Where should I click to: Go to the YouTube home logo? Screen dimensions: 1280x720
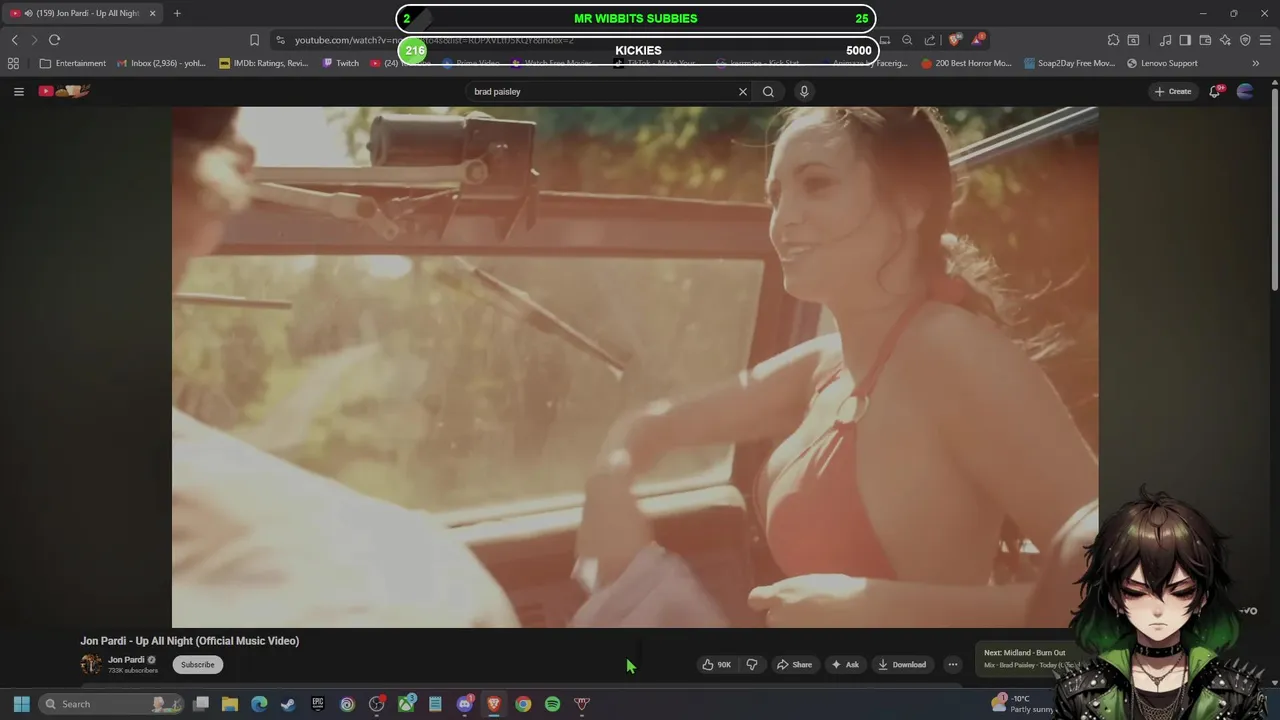(64, 91)
